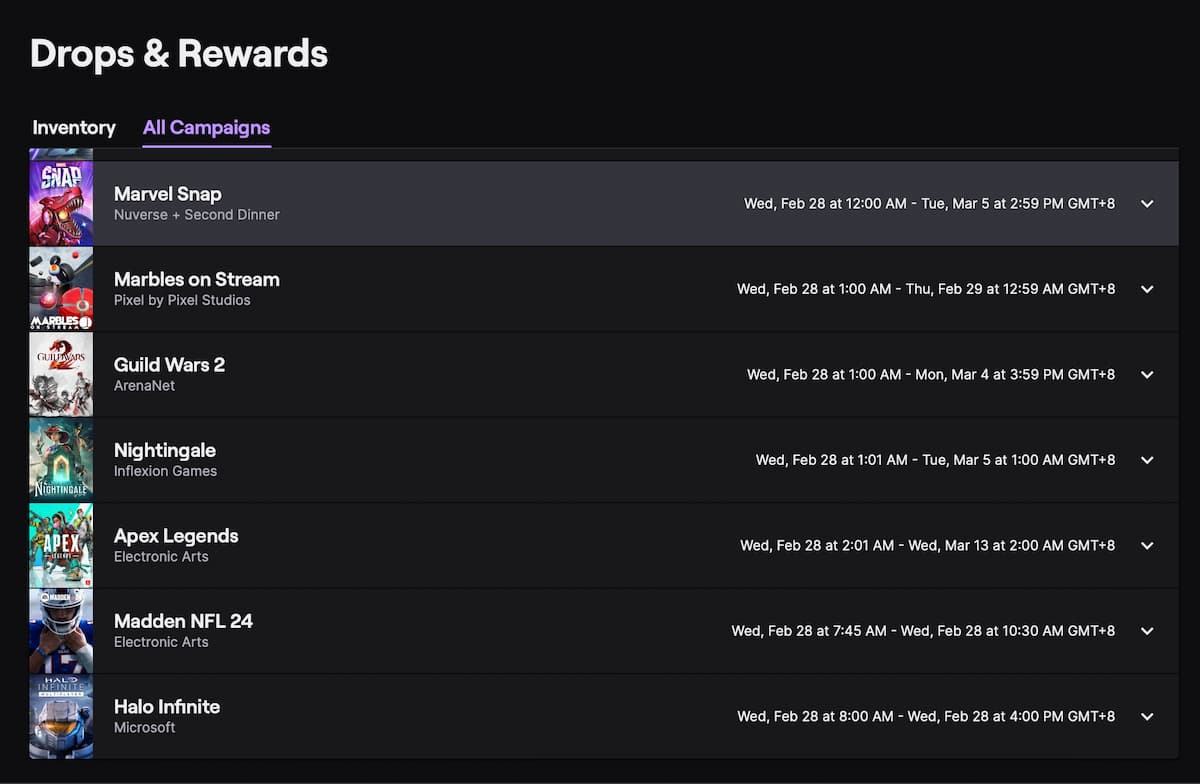Expand the Marvel Snap campaign chevron
1200x784 pixels.
(1147, 204)
